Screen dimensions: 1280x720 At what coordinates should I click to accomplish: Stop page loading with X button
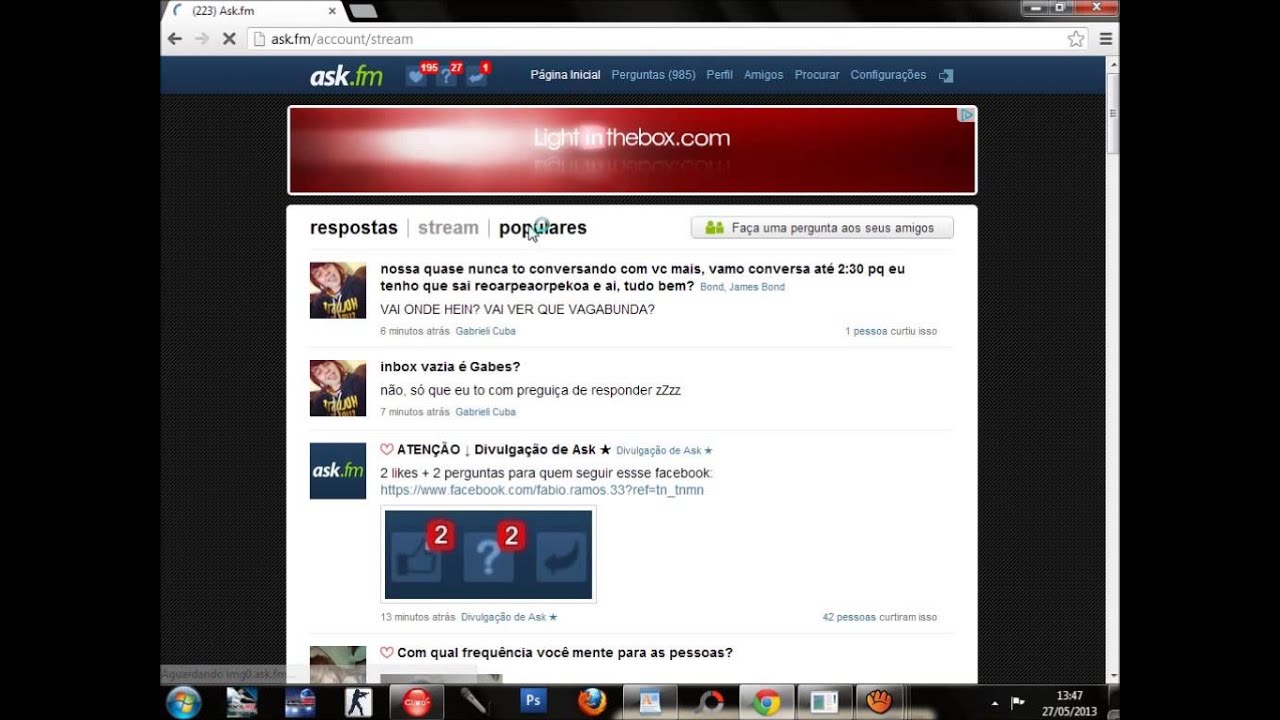(x=228, y=39)
